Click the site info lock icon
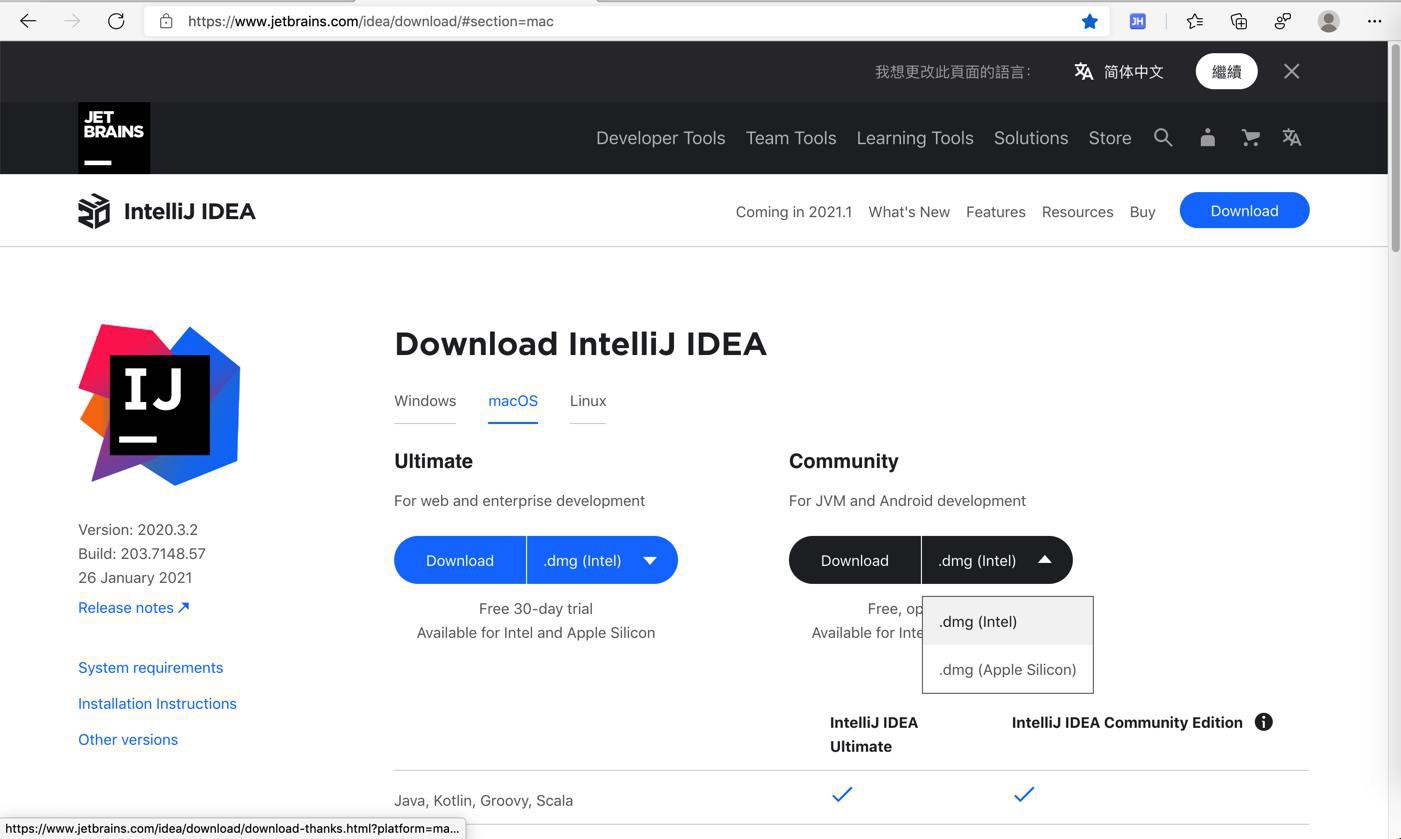Image resolution: width=1401 pixels, height=839 pixels. pos(166,21)
